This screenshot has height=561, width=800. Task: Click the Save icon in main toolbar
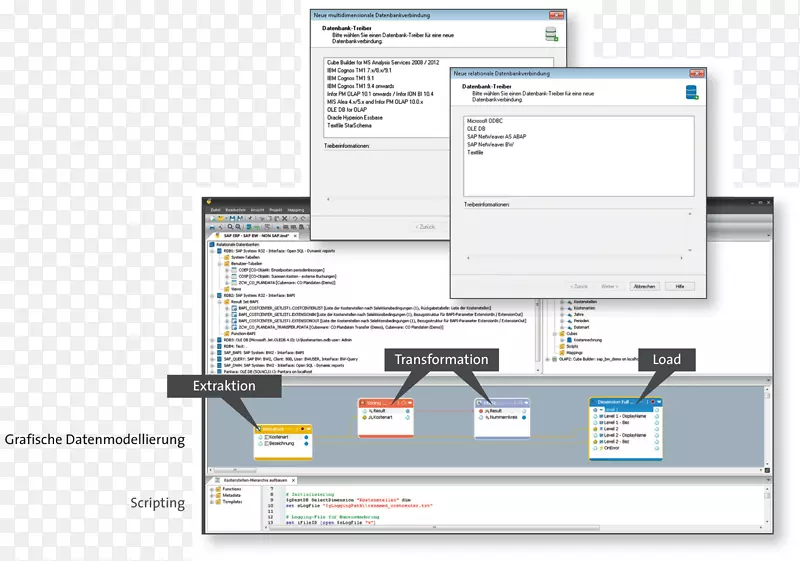(x=233, y=218)
